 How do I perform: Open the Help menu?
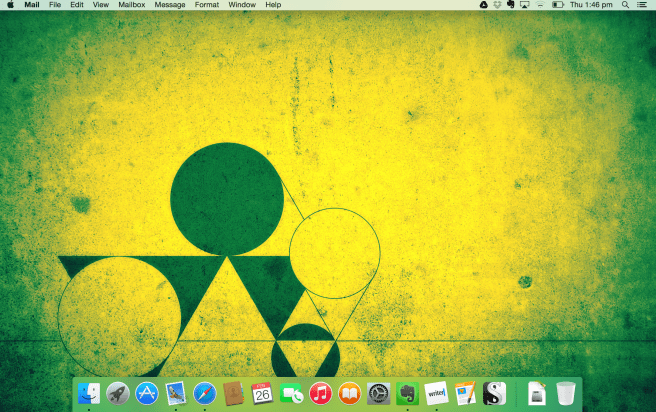click(x=273, y=5)
